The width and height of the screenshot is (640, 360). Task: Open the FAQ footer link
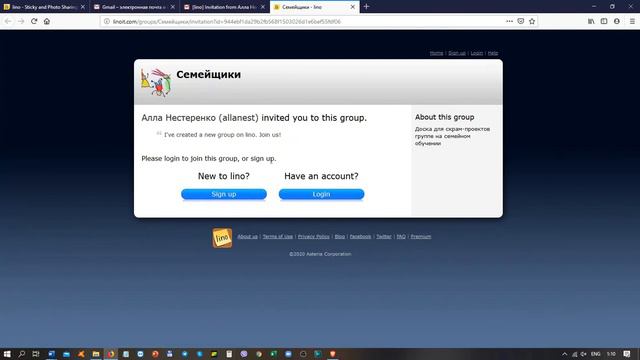point(401,237)
